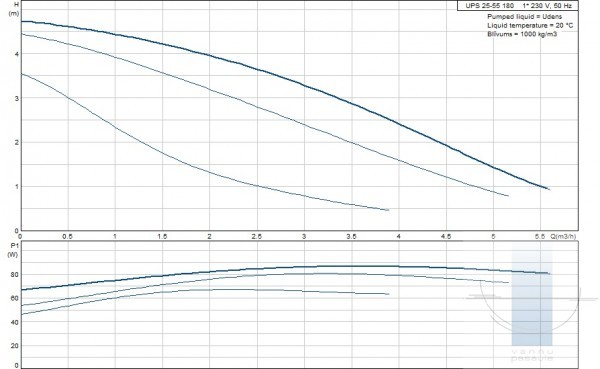Click the end of the lowest speed head curve
The height and width of the screenshot is (369, 600).
point(388,210)
